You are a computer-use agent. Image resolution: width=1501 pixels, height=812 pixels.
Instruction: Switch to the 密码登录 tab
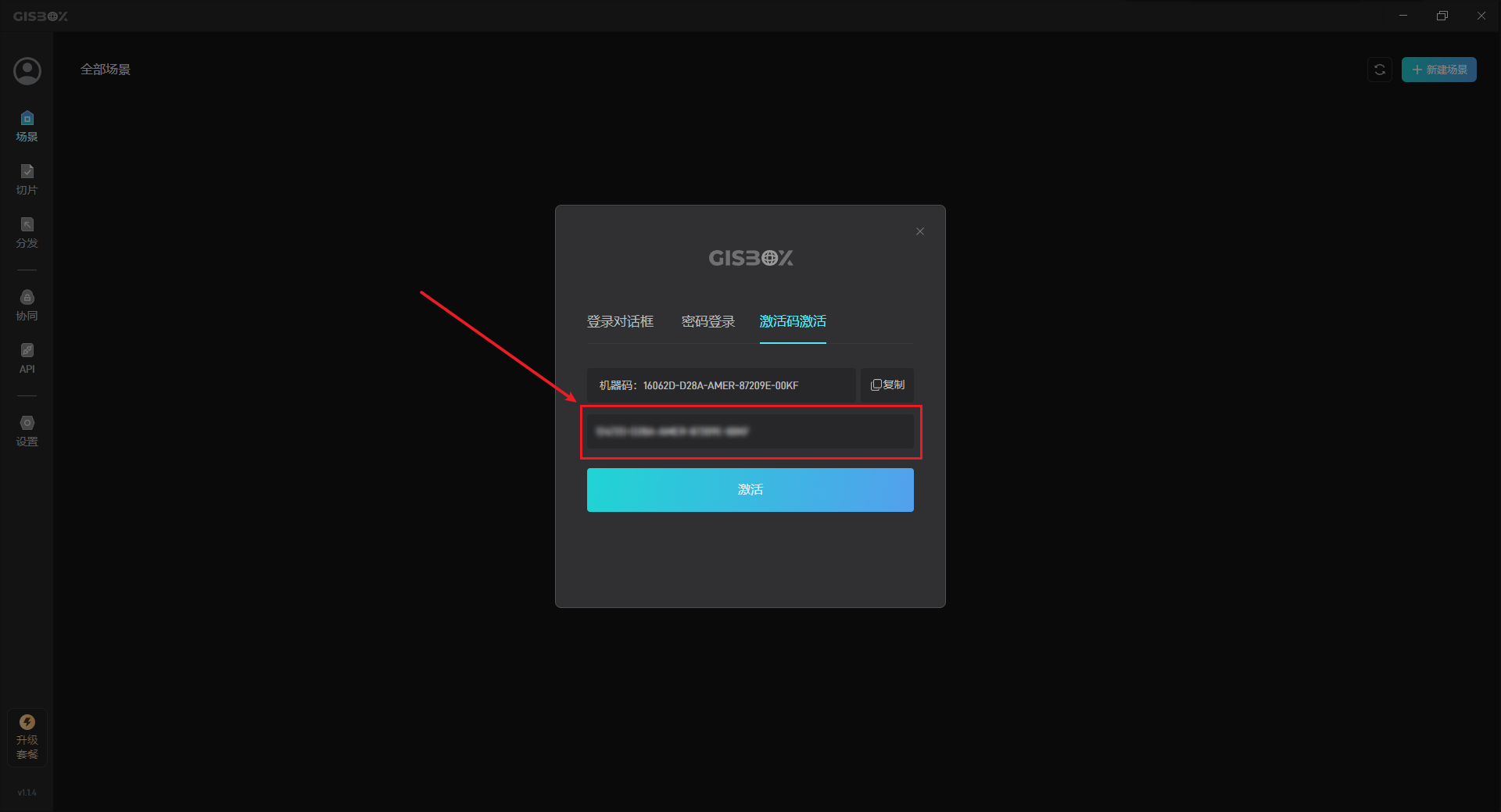(x=708, y=321)
